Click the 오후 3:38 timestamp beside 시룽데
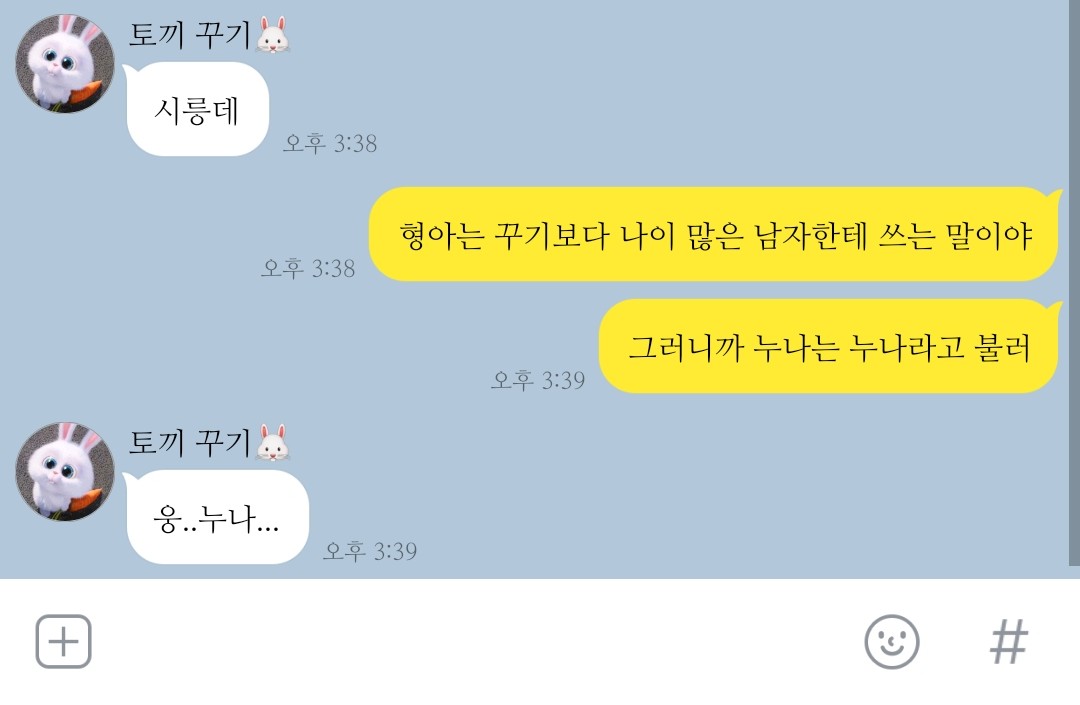This screenshot has height=705, width=1080. 330,143
